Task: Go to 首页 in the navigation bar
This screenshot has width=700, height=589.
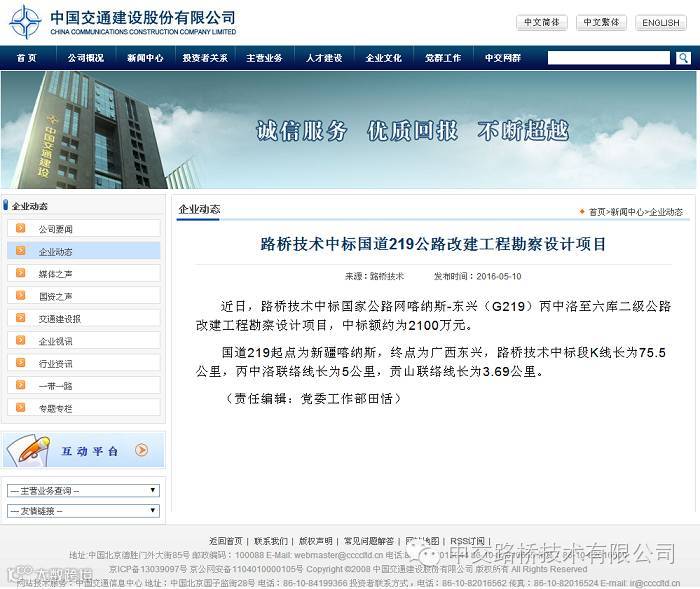Action: tap(27, 58)
